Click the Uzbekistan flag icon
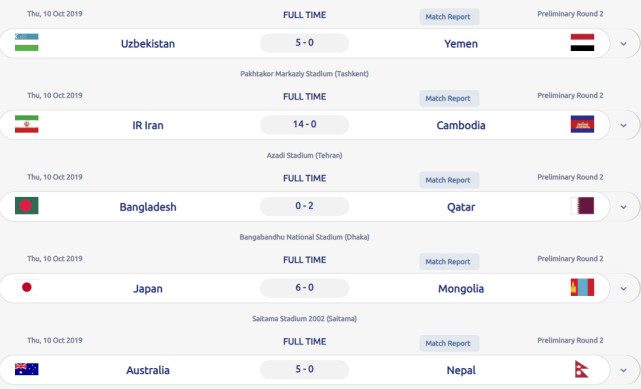 tap(27, 42)
